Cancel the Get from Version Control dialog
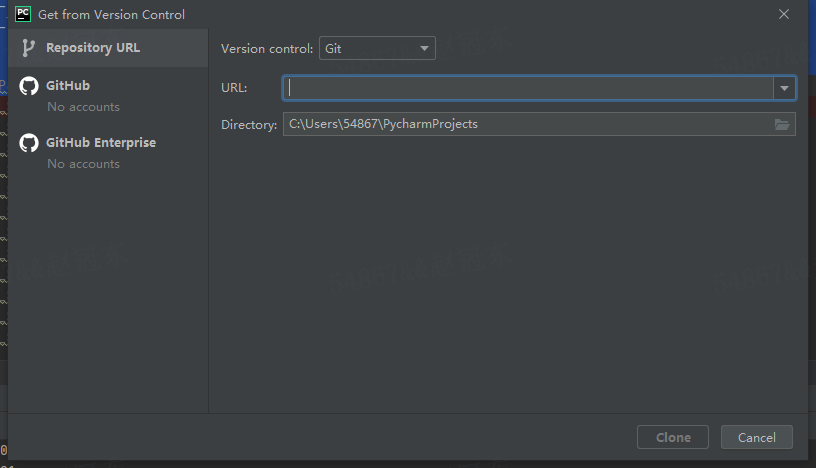Viewport: 816px width, 468px height. click(757, 437)
